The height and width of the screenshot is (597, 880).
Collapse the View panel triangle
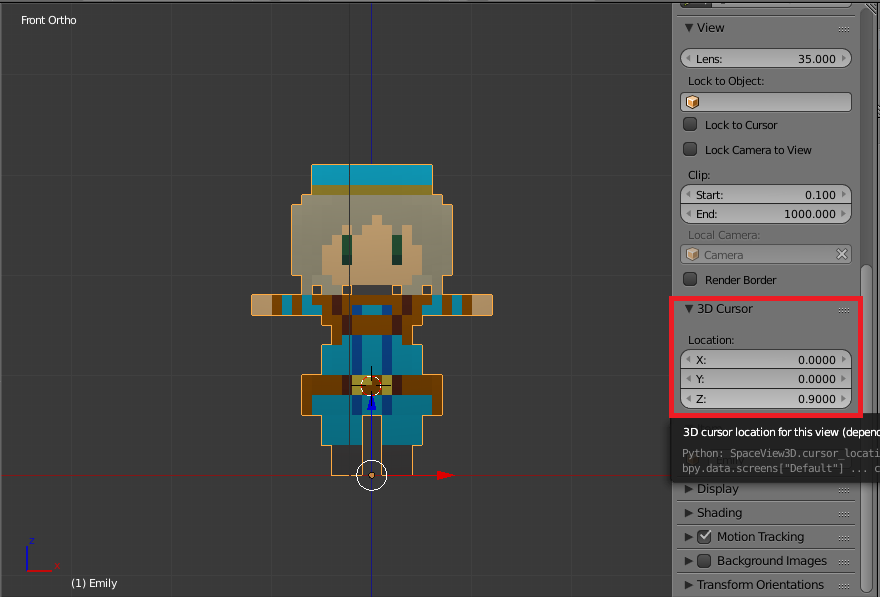[689, 27]
